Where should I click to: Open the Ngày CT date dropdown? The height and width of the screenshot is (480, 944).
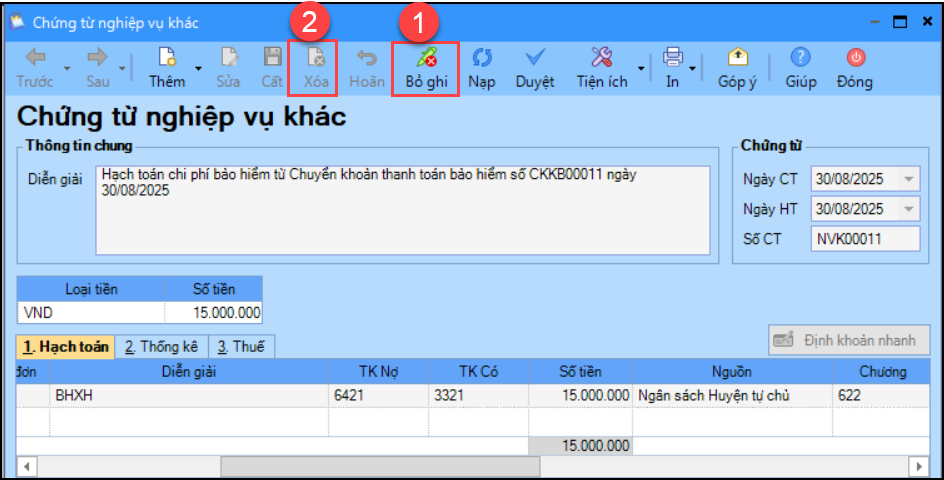908,179
